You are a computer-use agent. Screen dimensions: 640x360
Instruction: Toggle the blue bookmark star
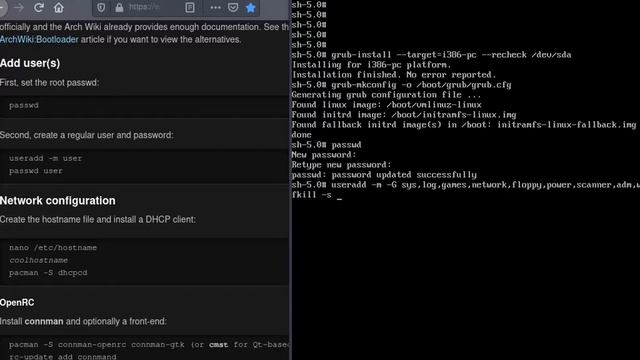point(251,7)
